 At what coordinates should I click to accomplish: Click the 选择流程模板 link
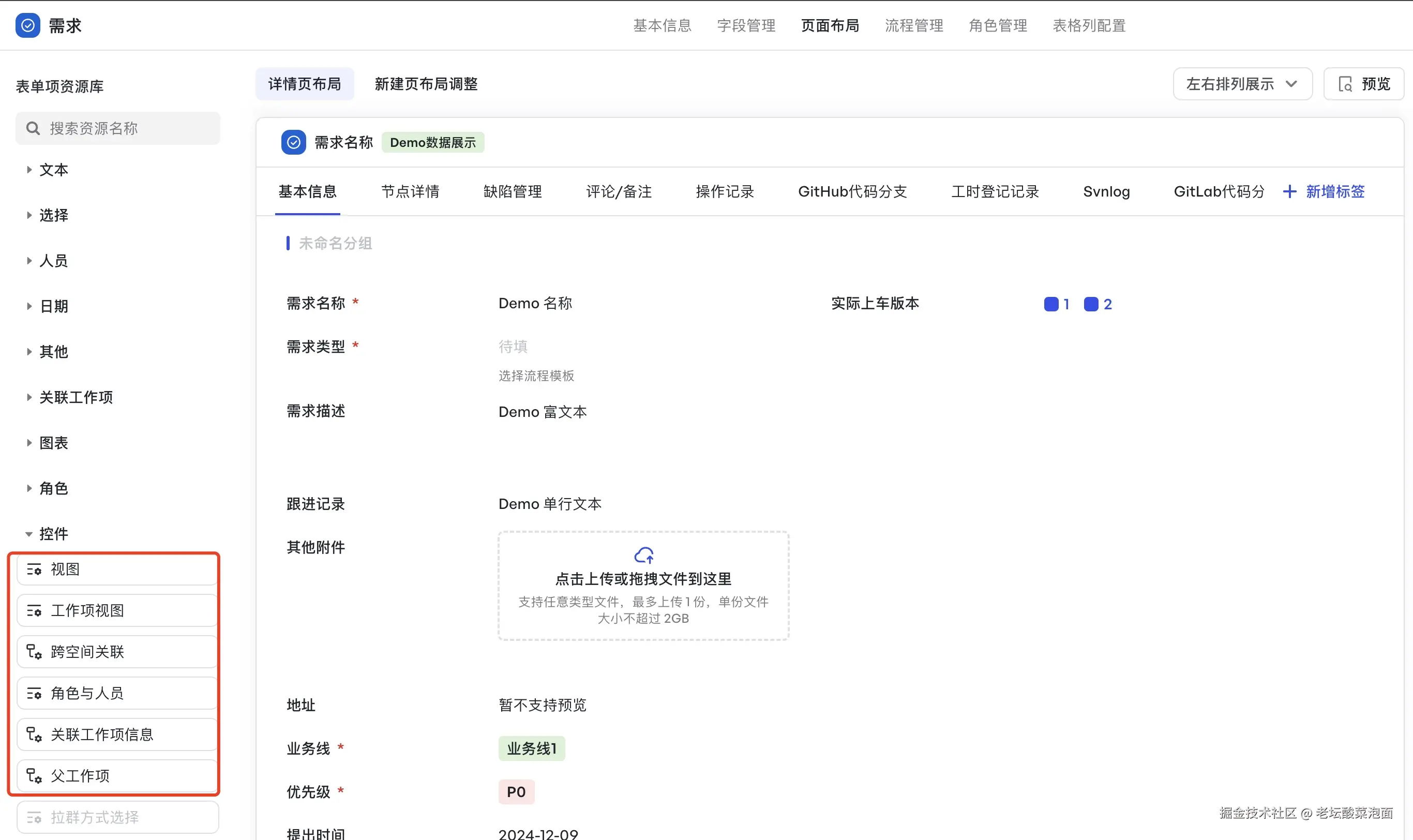coord(536,376)
